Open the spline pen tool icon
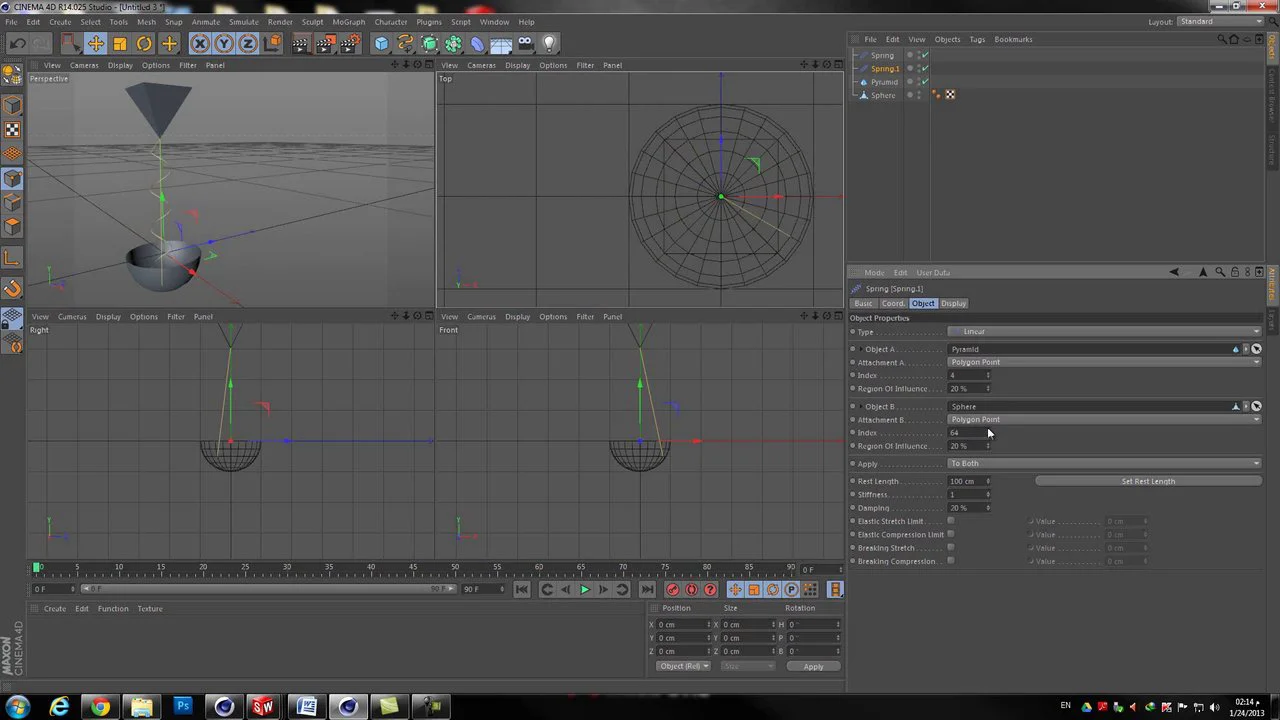1280x720 pixels. tap(405, 43)
